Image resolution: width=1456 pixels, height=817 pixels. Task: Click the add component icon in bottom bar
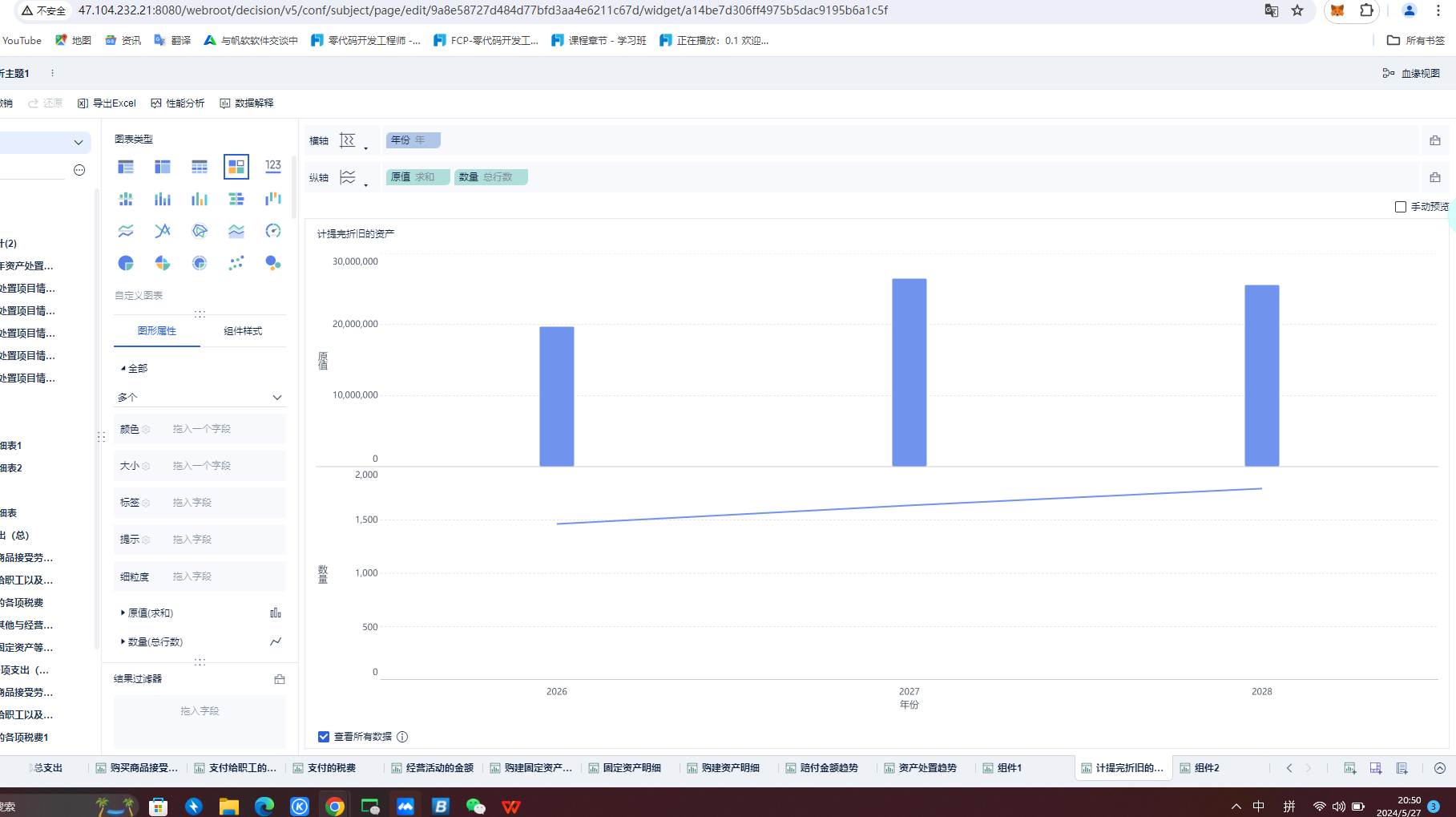click(x=1350, y=768)
